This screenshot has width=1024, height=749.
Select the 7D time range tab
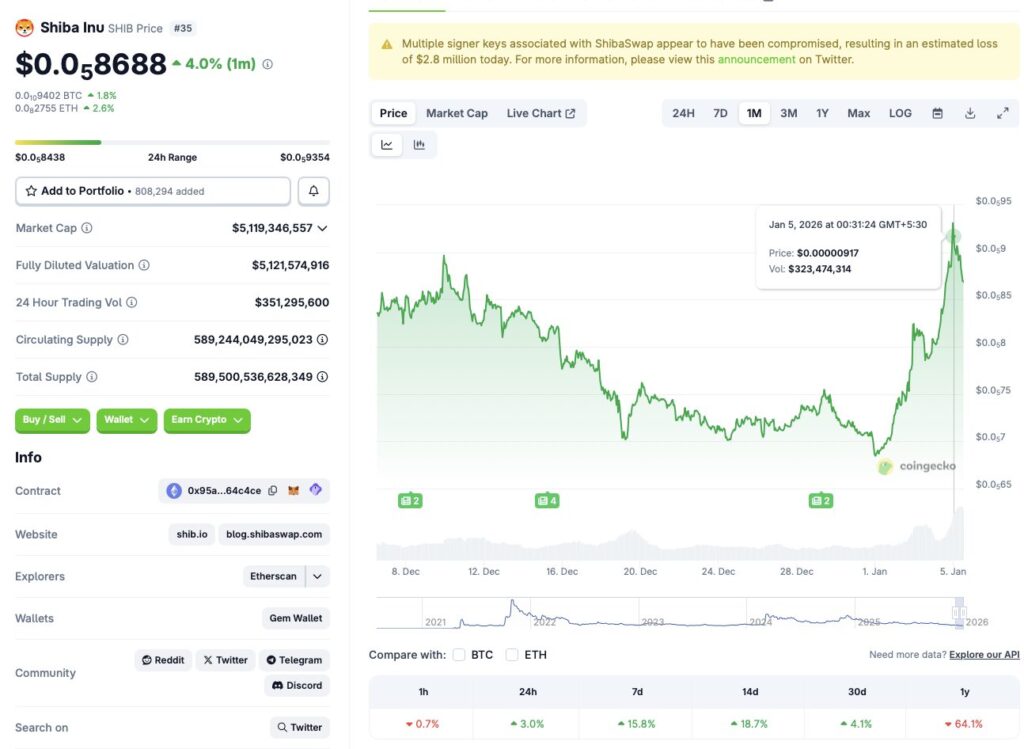click(720, 114)
